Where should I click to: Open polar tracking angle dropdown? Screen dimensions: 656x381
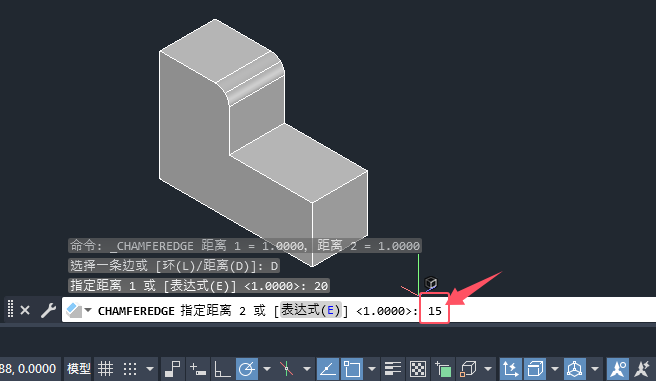267,369
